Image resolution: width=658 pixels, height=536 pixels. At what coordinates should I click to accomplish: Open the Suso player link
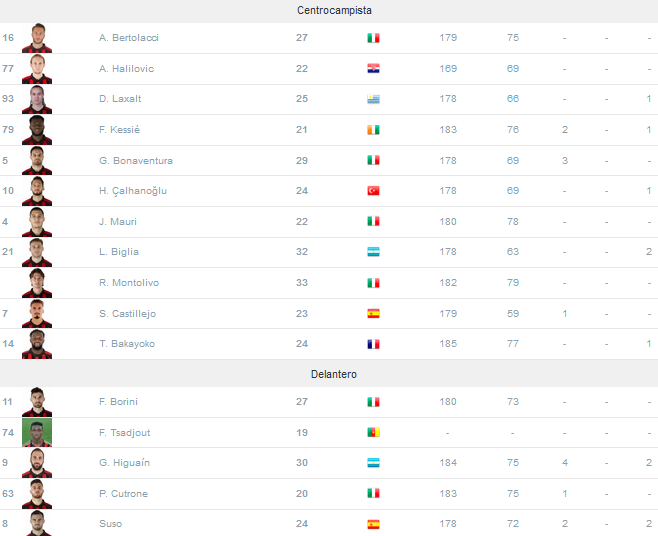[x=110, y=524]
